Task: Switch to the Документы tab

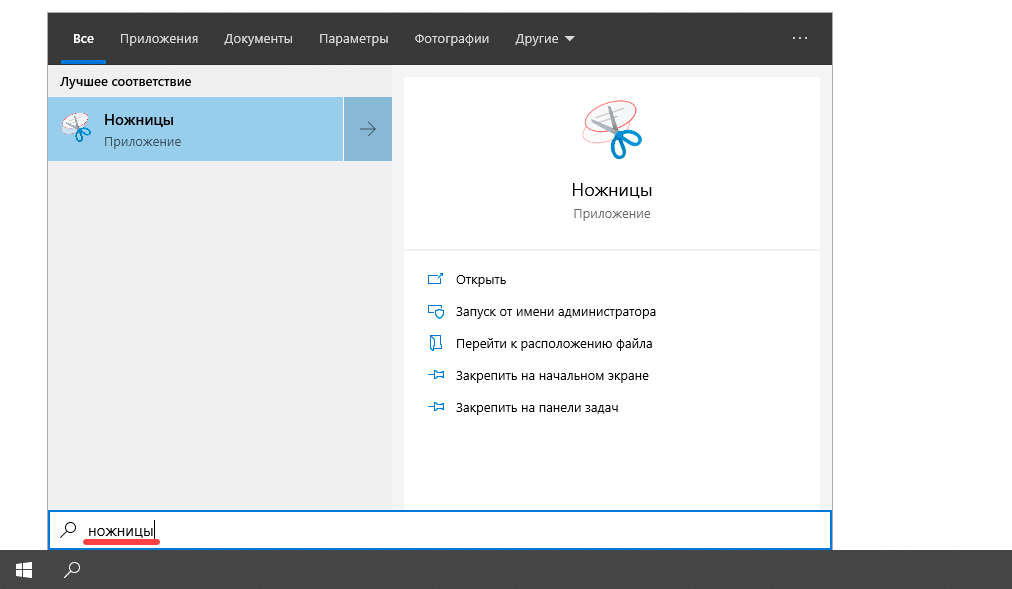Action: 258,39
